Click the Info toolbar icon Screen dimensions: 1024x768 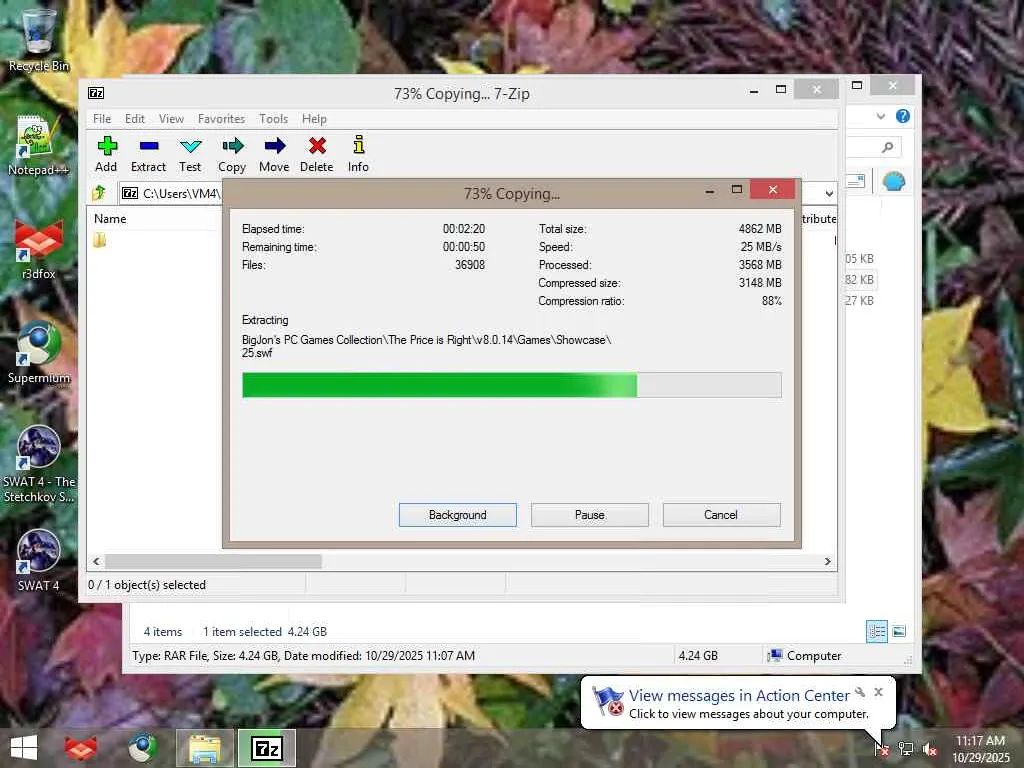click(359, 144)
